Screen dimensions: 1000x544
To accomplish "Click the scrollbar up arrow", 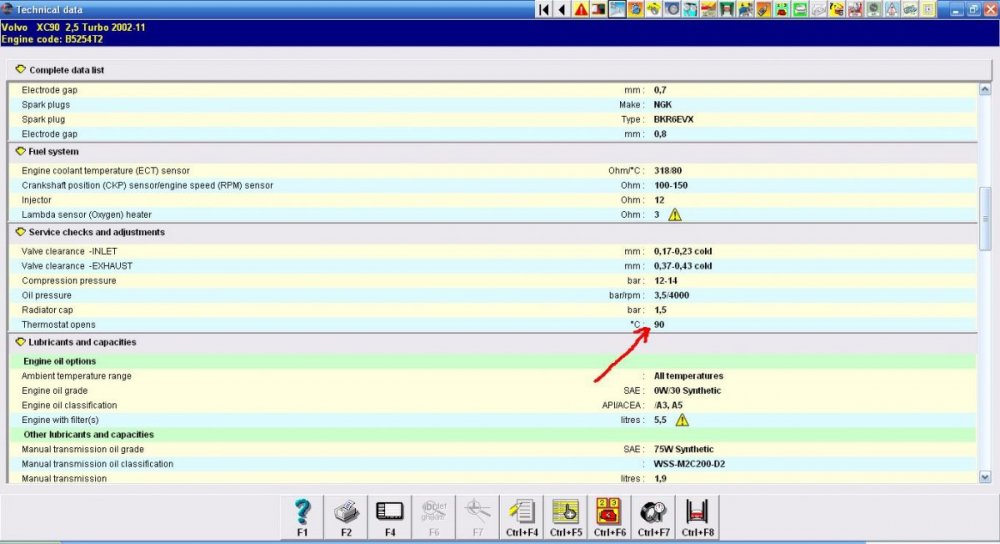I will pyautogui.click(x=985, y=90).
